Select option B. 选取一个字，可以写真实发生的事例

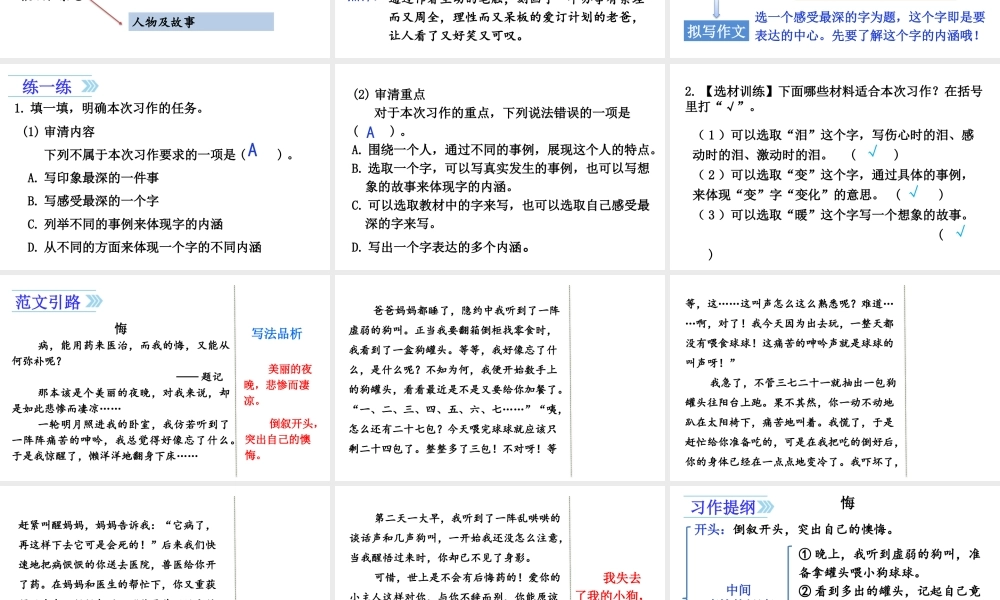pos(501,177)
